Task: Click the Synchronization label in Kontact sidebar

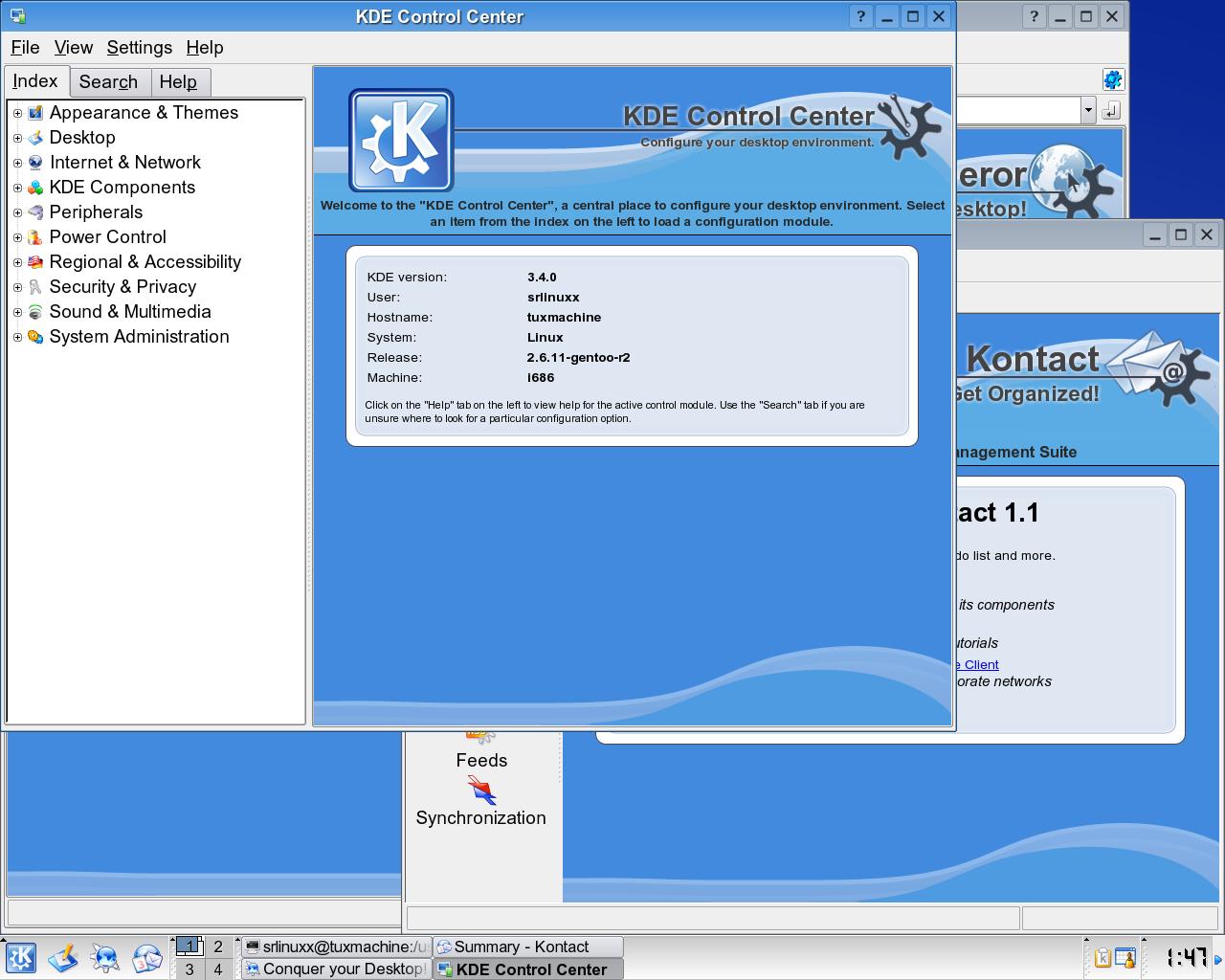Action: pos(481,817)
